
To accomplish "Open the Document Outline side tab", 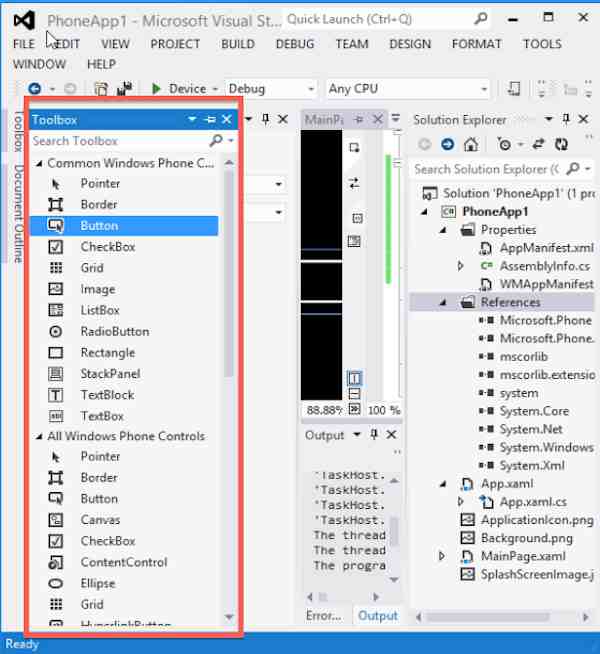I will pyautogui.click(x=18, y=214).
